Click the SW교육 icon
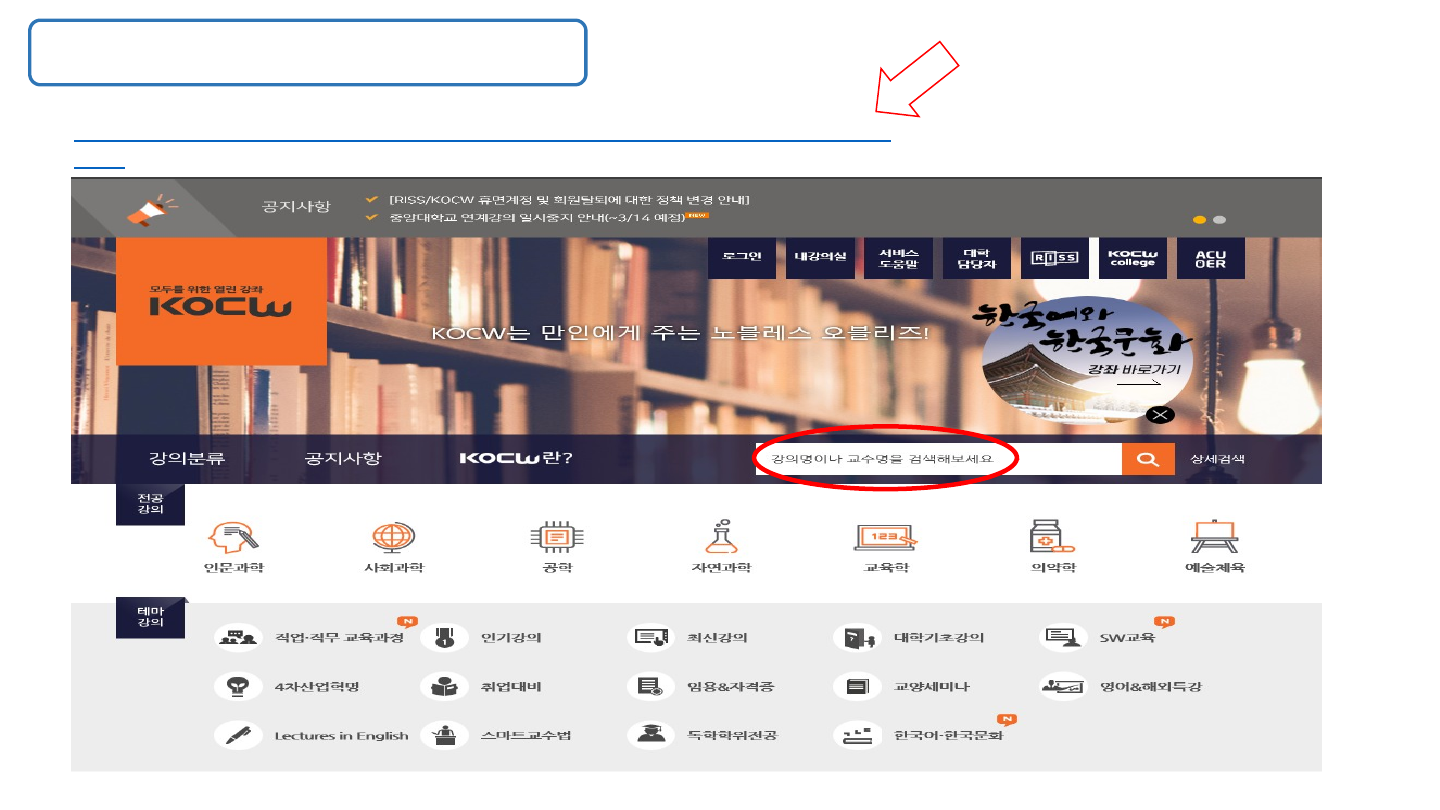The height and width of the screenshot is (810, 1440). 1063,637
